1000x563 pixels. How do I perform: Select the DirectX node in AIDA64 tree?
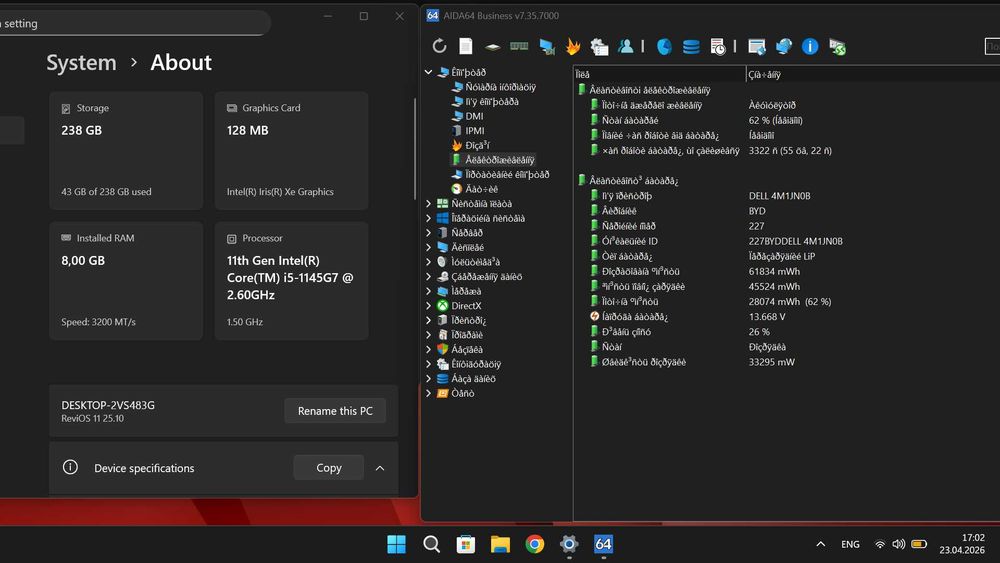coord(466,305)
